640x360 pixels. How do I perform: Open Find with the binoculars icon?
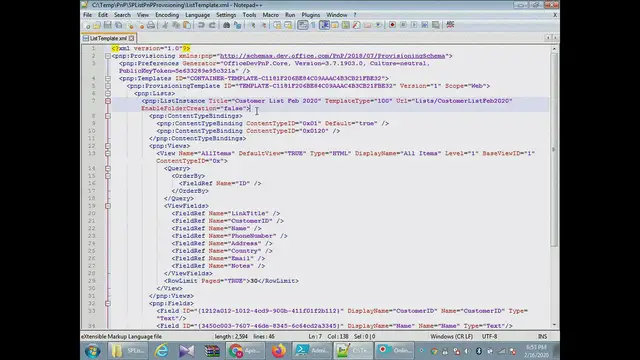point(226,25)
